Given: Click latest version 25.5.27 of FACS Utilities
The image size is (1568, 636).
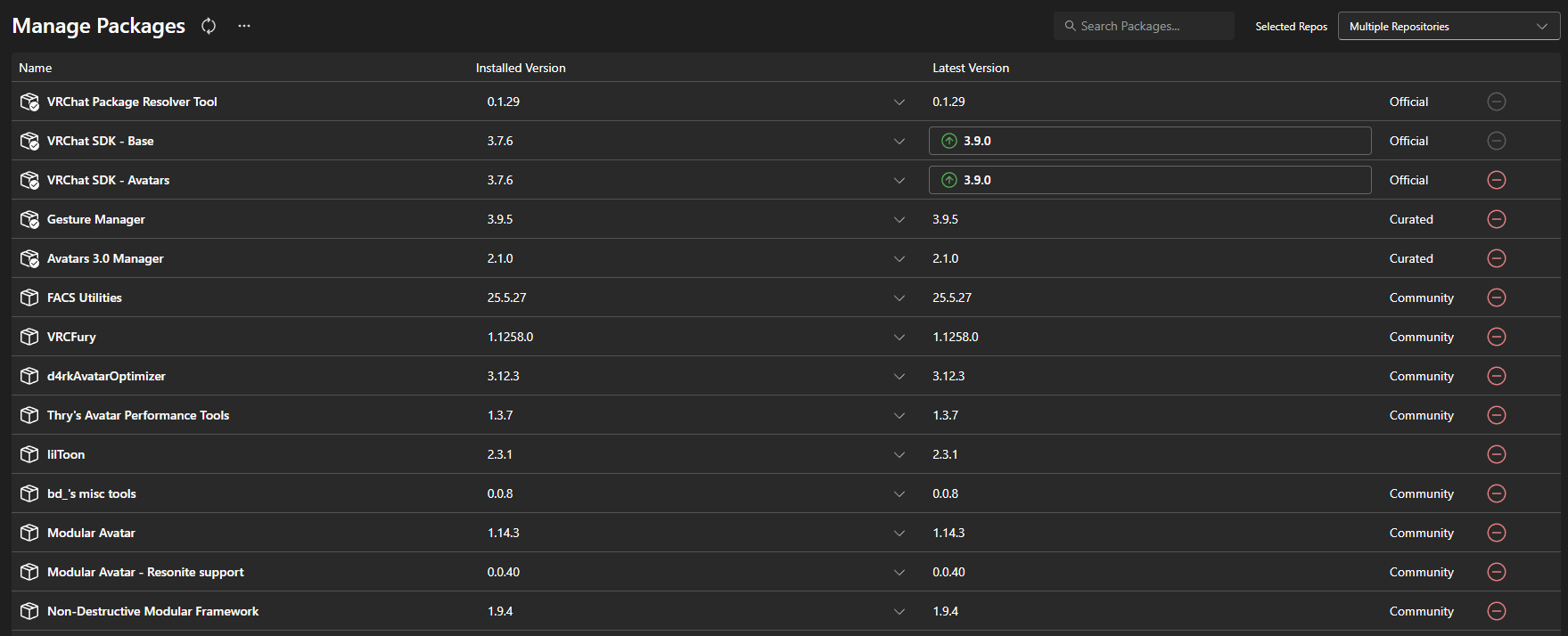Looking at the screenshot, I should 952,298.
